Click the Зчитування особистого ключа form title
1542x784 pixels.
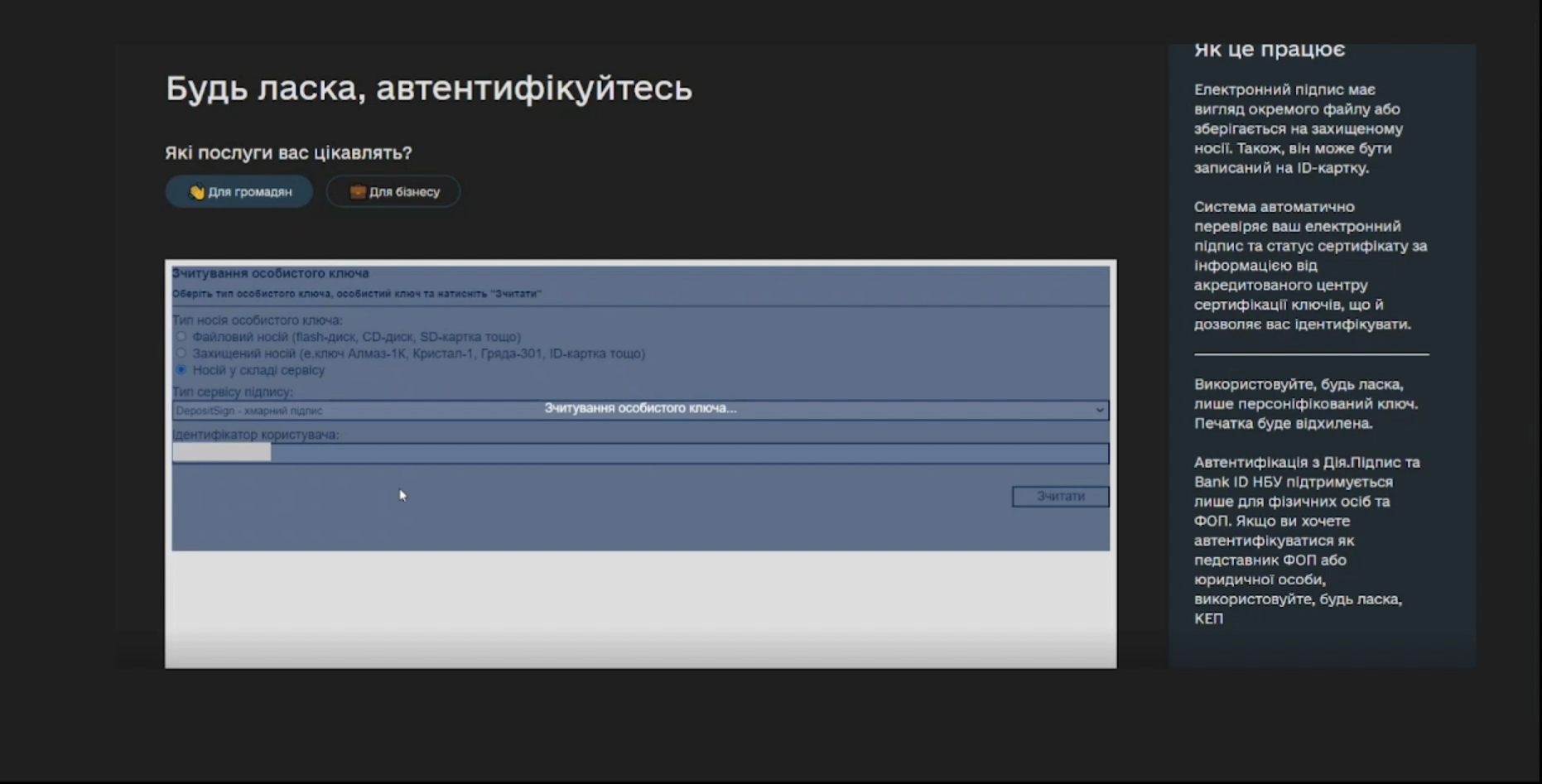pyautogui.click(x=271, y=273)
